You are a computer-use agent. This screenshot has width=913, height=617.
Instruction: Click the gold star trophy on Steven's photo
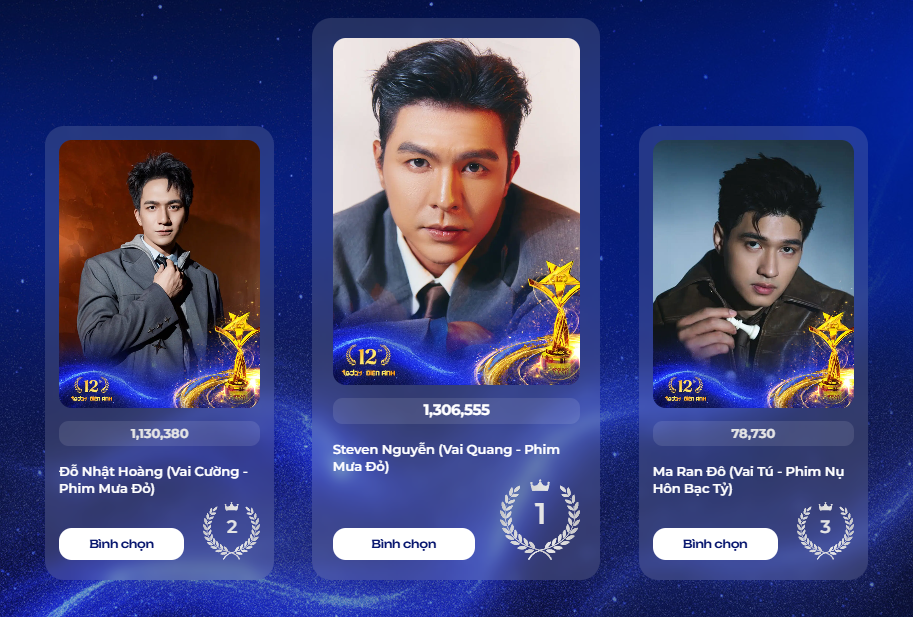click(x=555, y=314)
